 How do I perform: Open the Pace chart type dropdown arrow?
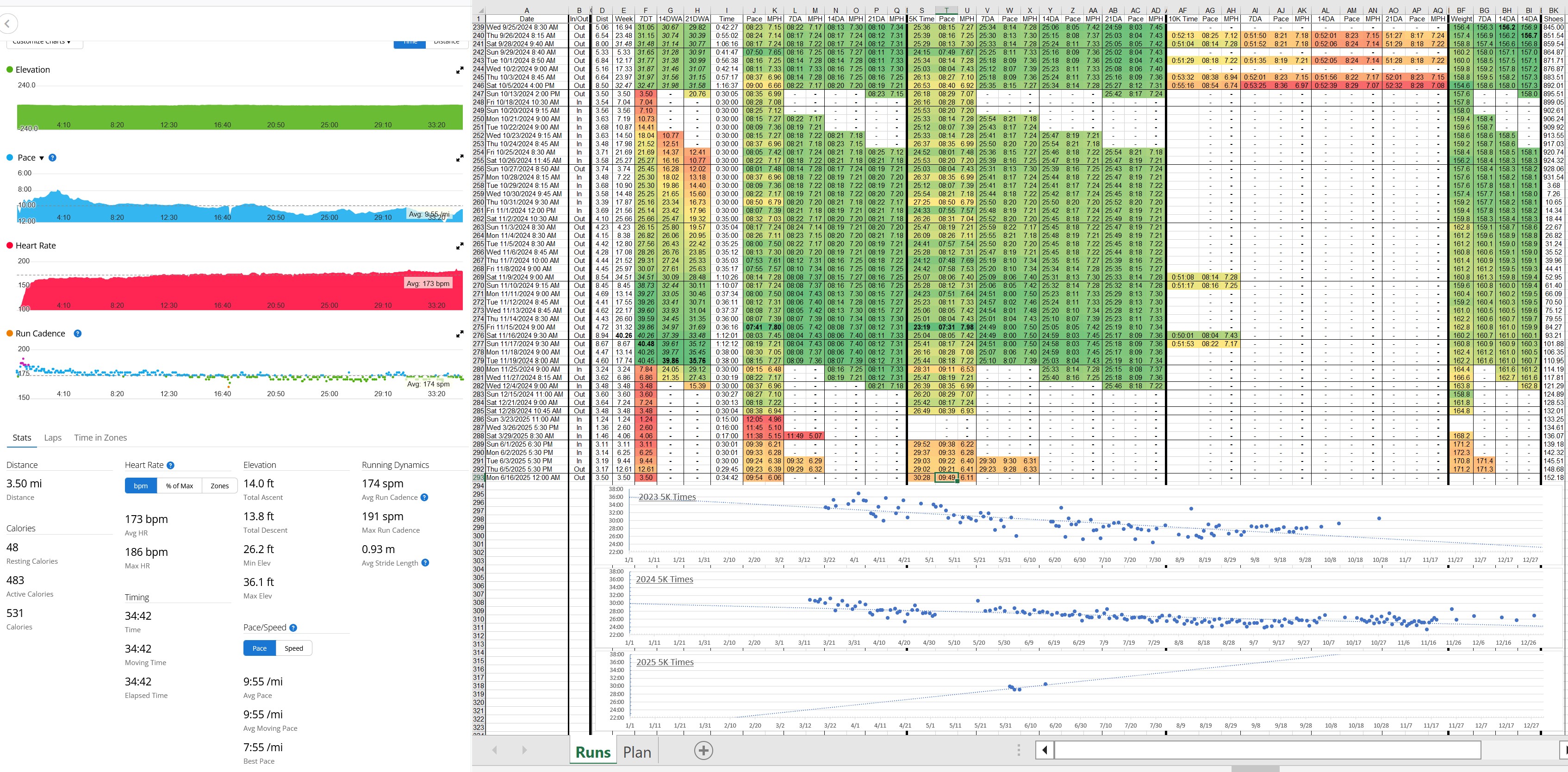tap(41, 158)
